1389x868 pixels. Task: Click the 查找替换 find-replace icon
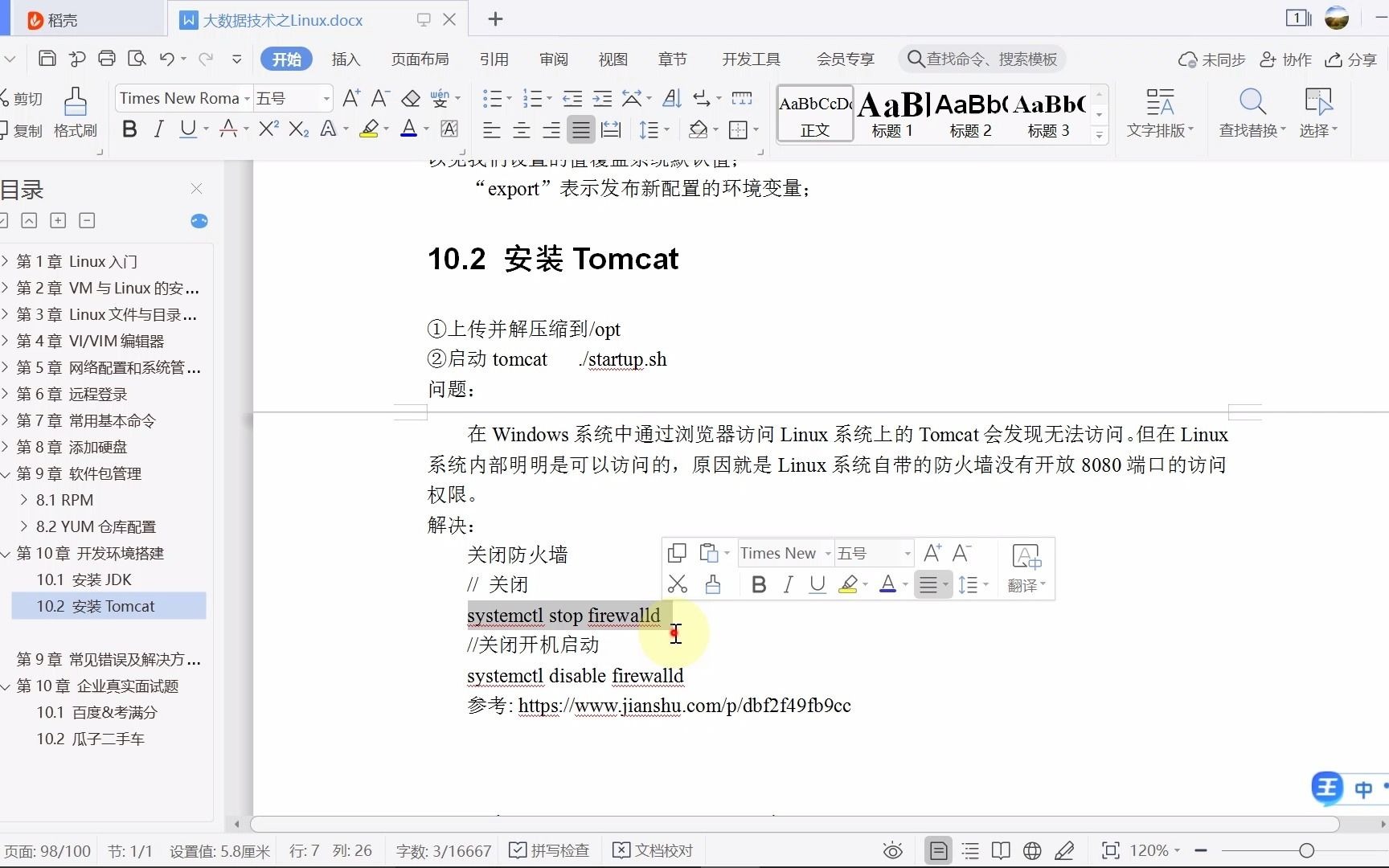pos(1251,111)
